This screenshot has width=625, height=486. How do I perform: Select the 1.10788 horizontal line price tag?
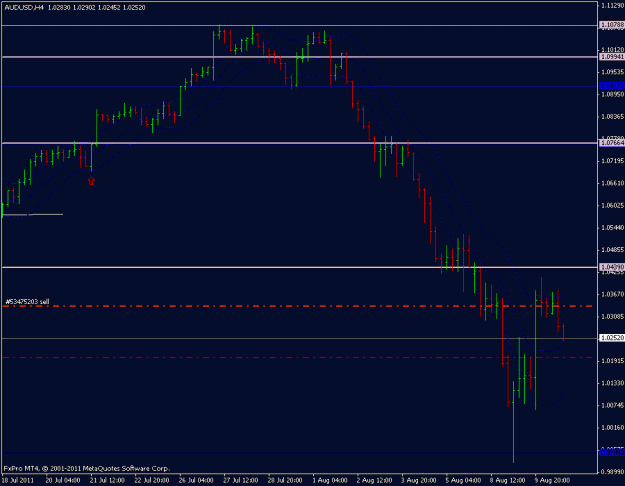point(612,25)
